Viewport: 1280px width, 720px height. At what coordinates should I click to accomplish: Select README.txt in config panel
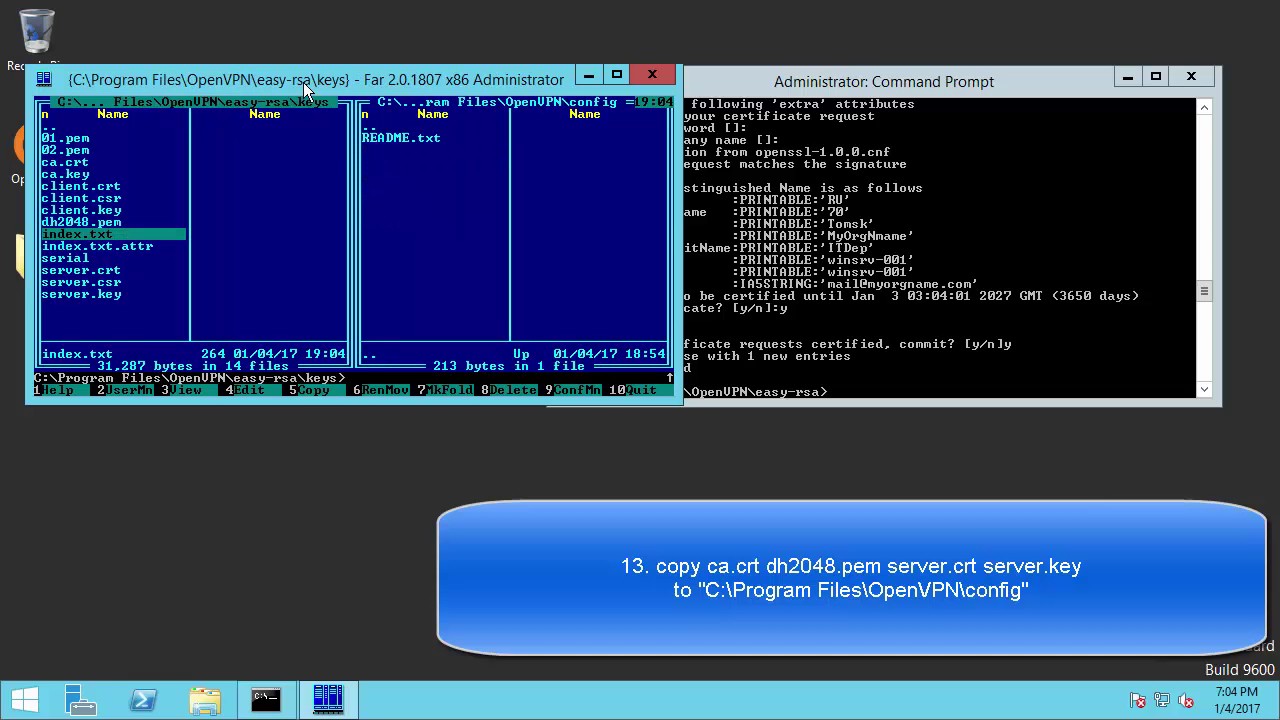click(x=401, y=138)
